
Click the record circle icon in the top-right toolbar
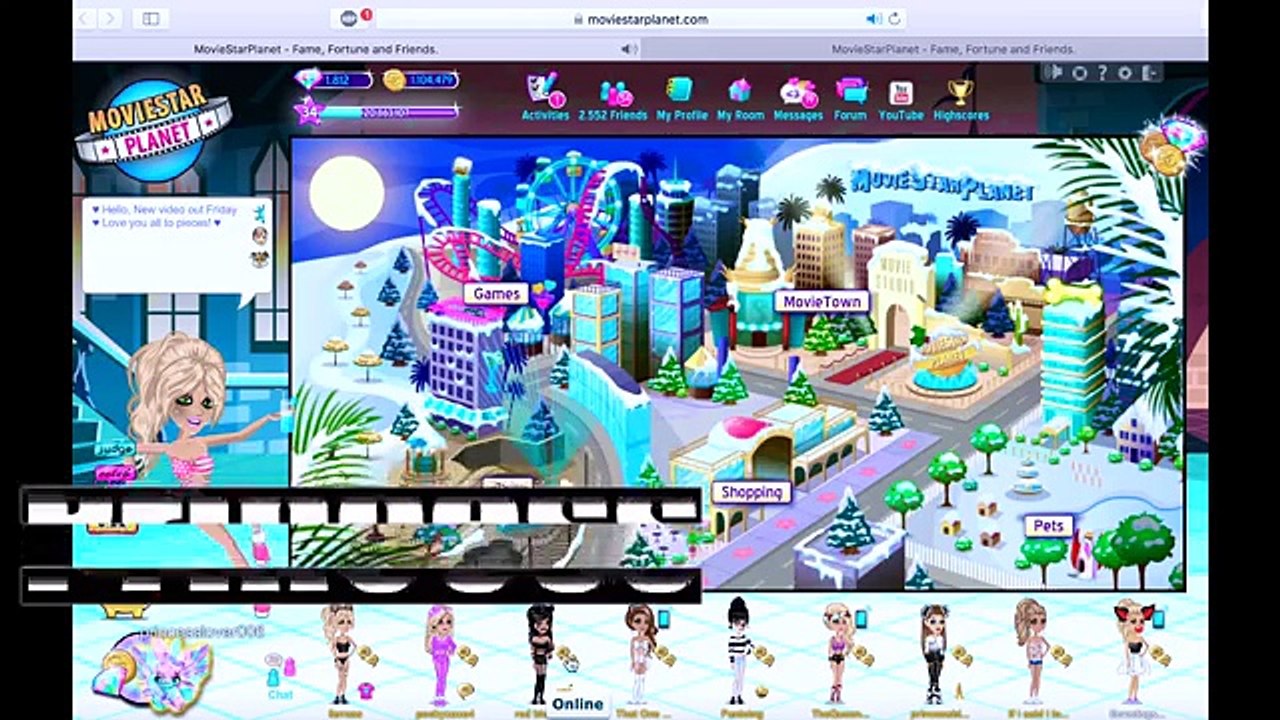pyautogui.click(x=1079, y=73)
